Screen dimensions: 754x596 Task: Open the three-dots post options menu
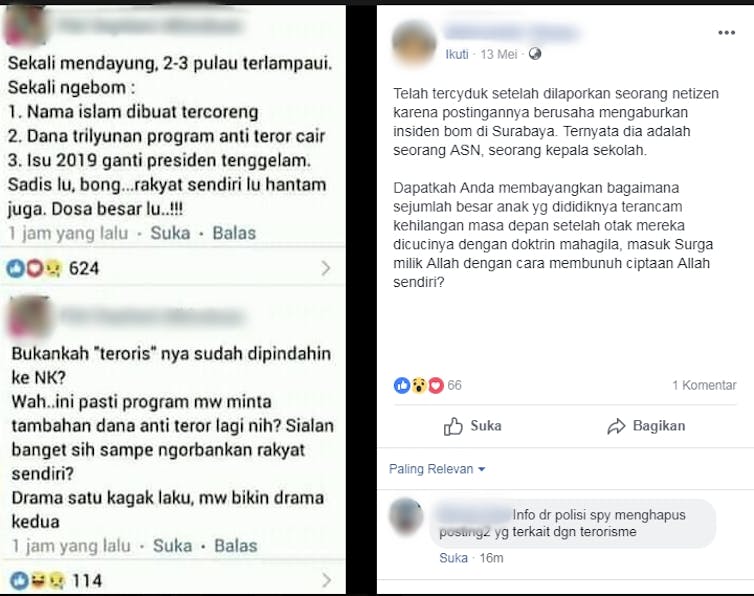726,33
